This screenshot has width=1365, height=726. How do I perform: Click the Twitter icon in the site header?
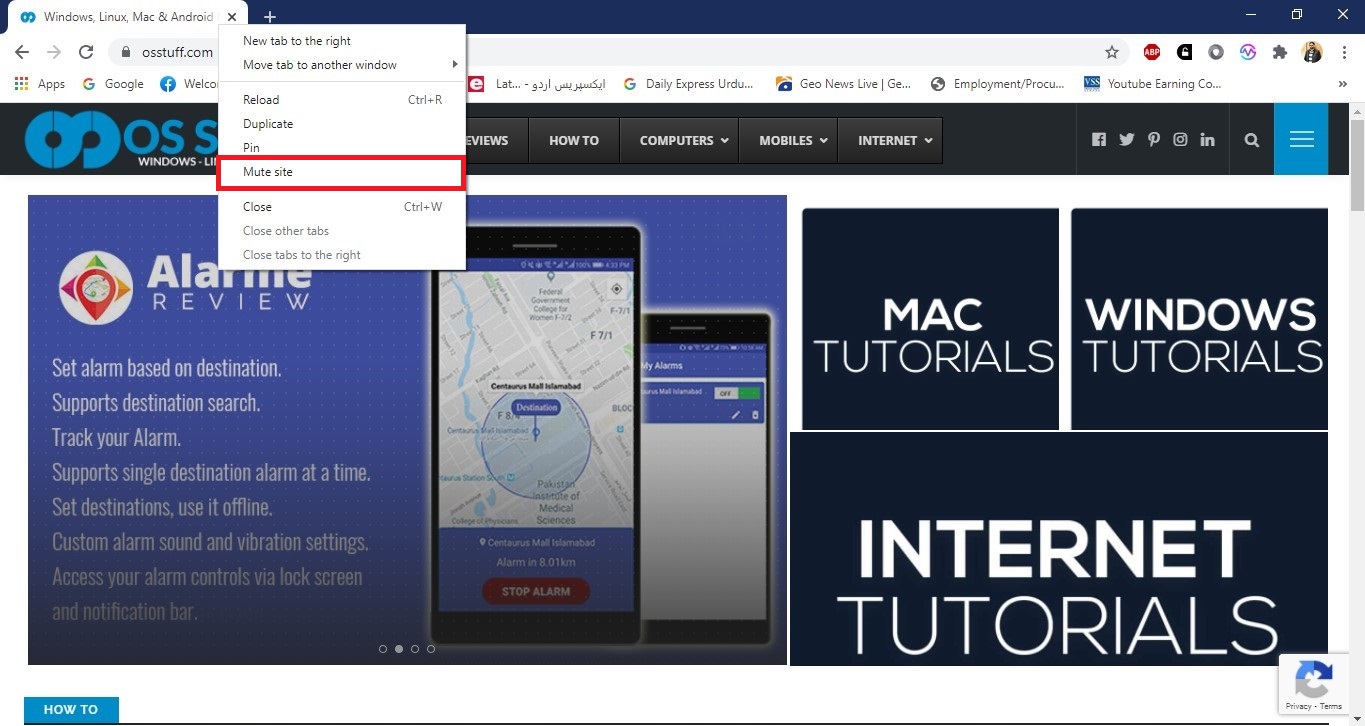pos(1126,139)
